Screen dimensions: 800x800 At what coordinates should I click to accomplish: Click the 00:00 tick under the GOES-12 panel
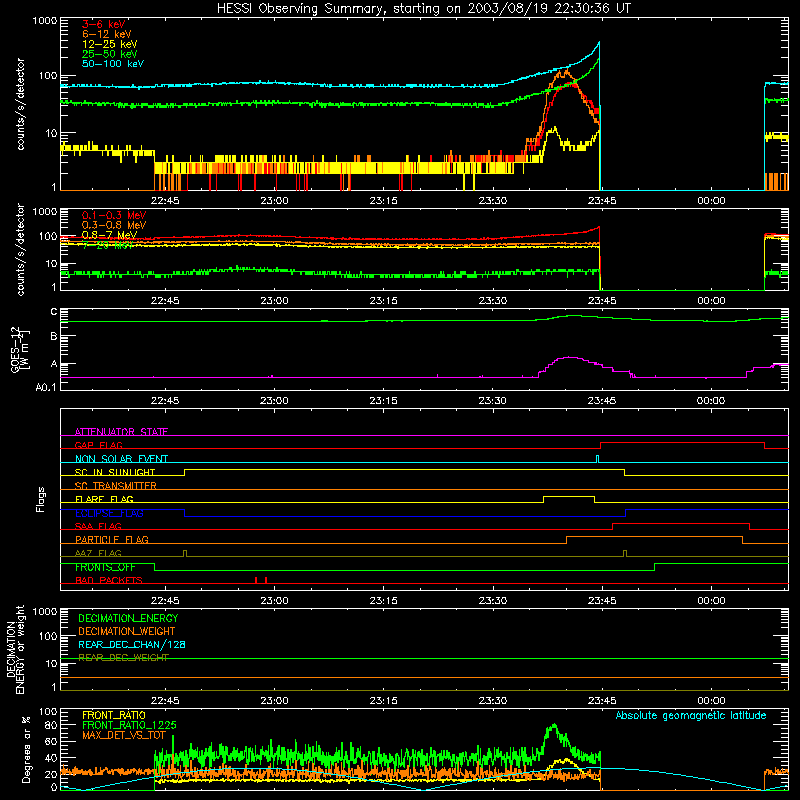tap(711, 401)
